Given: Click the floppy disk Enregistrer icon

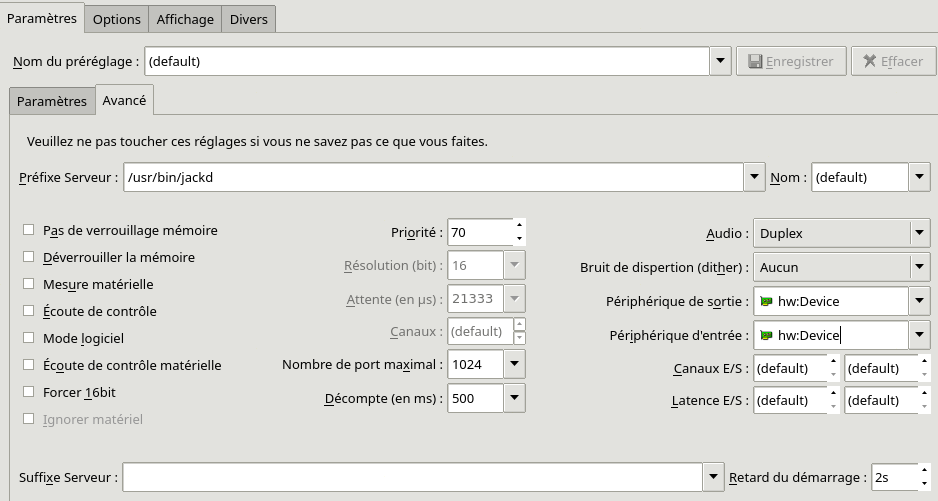Looking at the screenshot, I should coord(755,61).
